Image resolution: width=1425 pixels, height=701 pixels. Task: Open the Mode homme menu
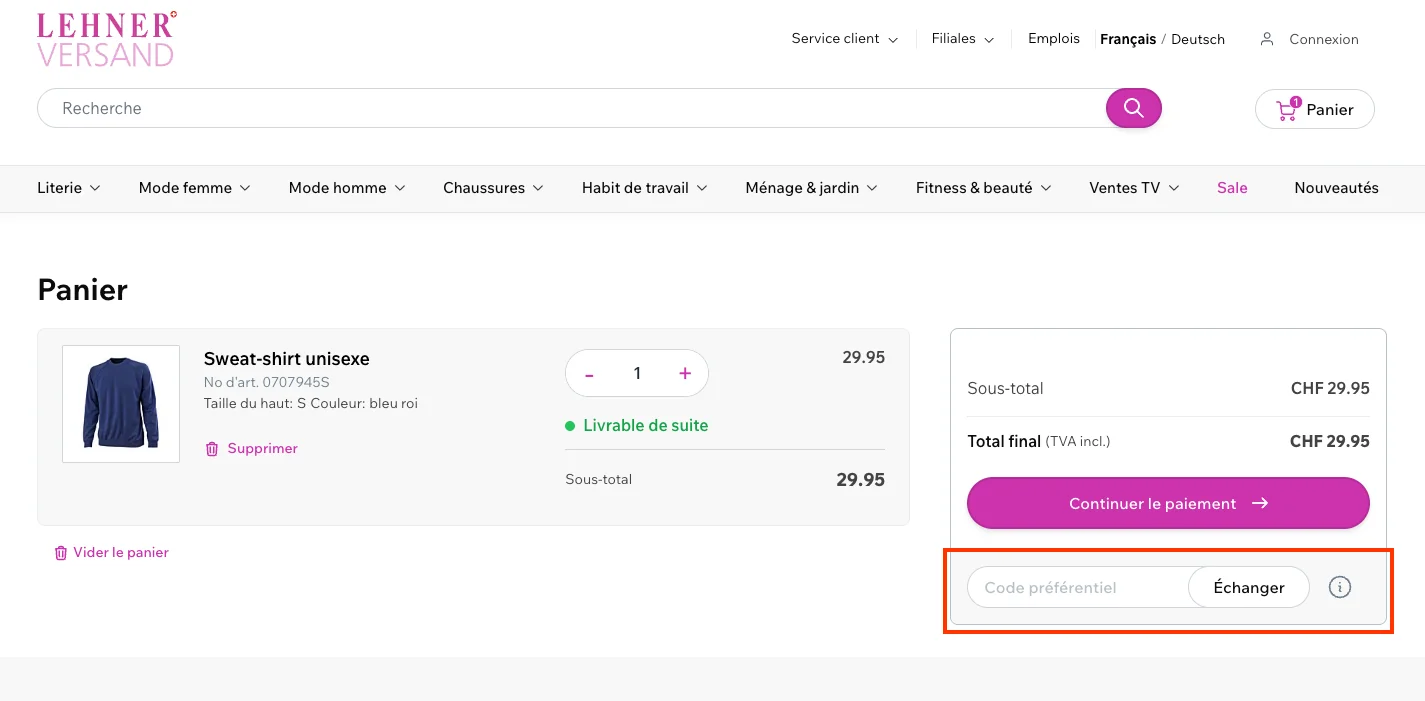point(338,188)
